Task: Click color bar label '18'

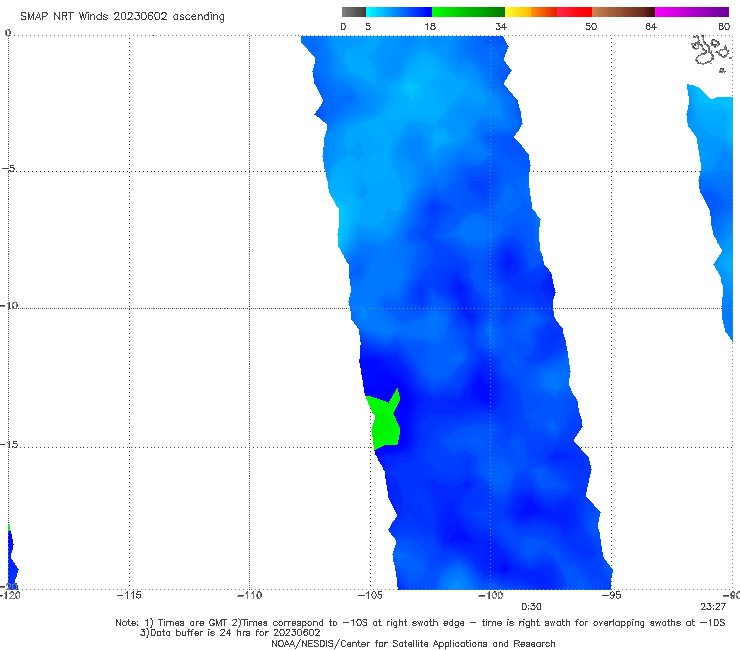Action: pos(430,26)
